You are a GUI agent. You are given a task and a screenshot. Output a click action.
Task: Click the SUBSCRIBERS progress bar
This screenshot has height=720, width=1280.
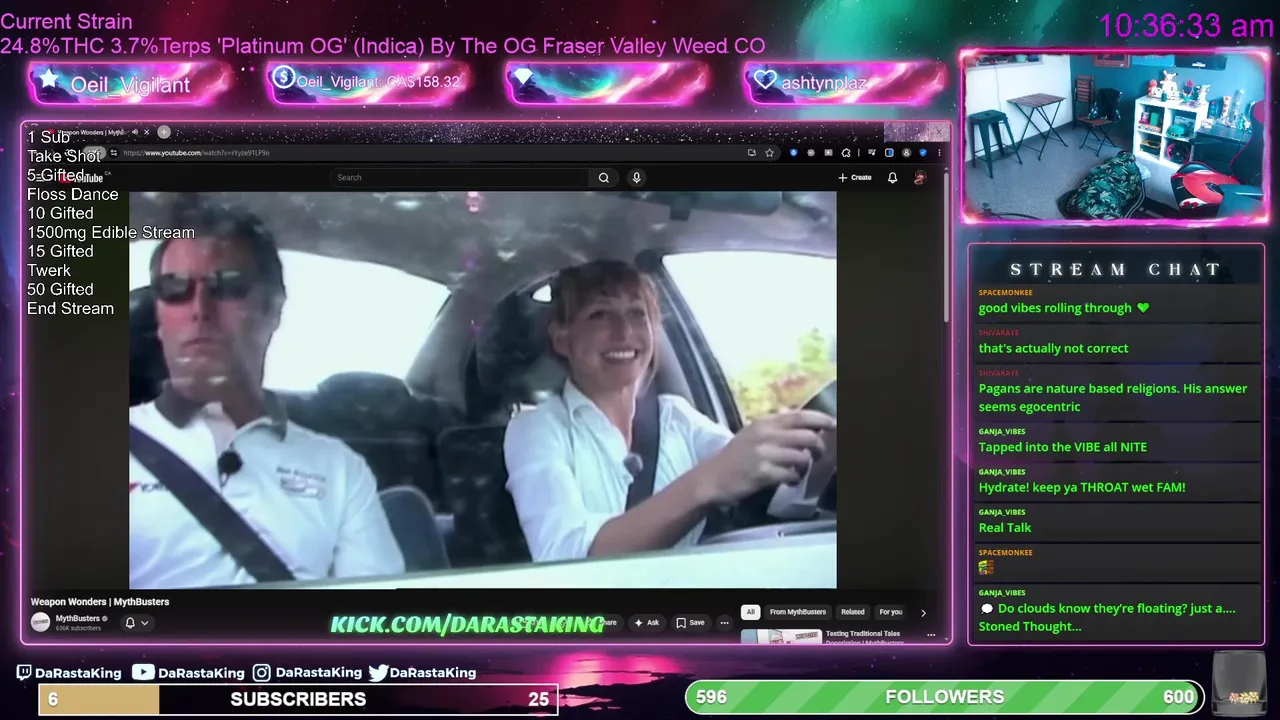tap(298, 699)
